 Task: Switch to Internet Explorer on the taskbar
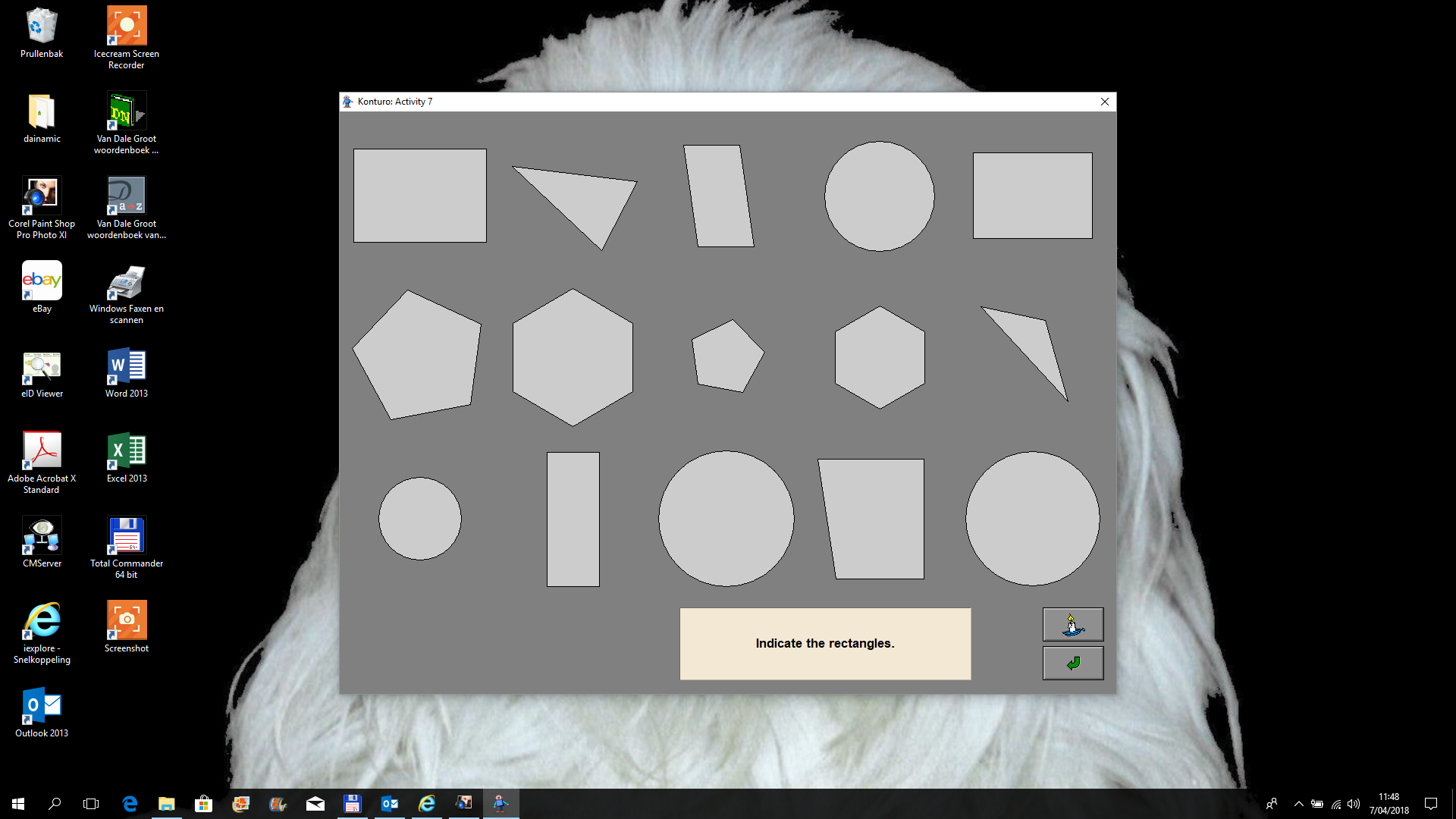[427, 804]
